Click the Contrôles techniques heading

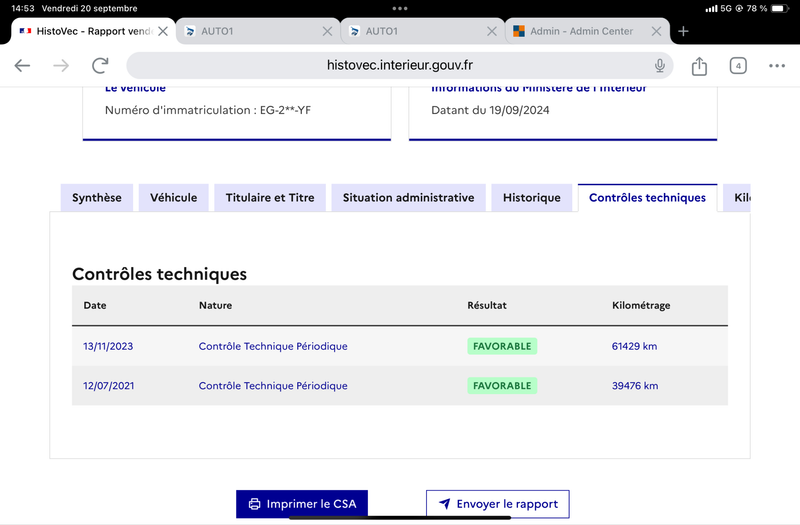[159, 274]
